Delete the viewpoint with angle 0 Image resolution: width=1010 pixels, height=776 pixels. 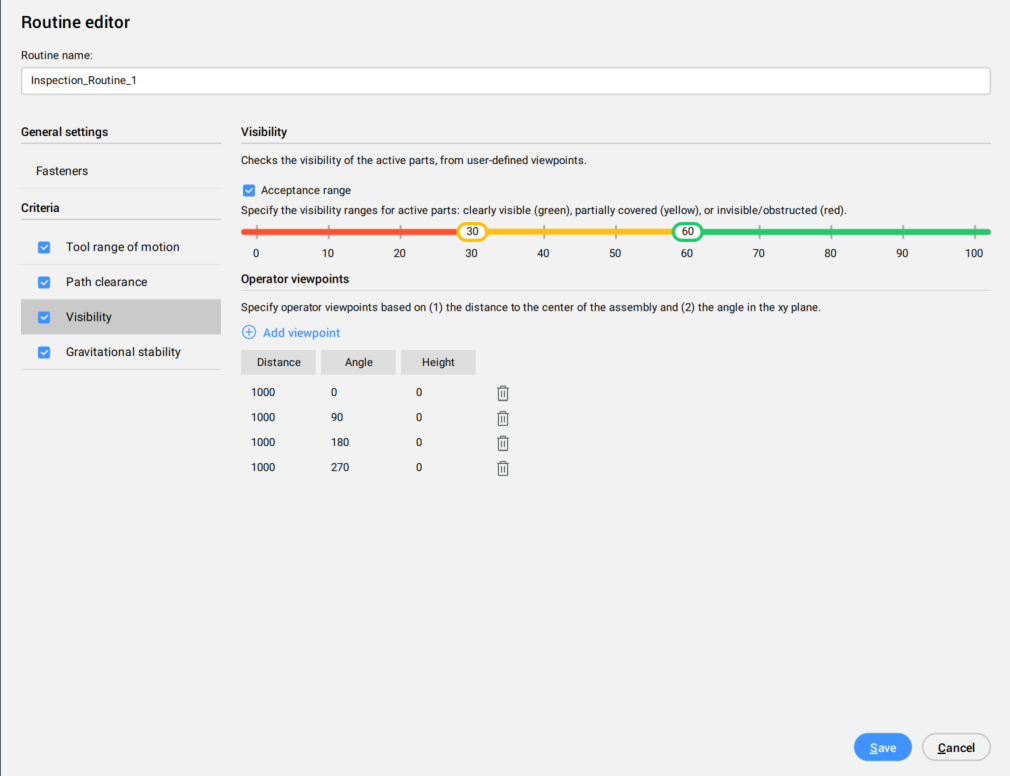[503, 393]
